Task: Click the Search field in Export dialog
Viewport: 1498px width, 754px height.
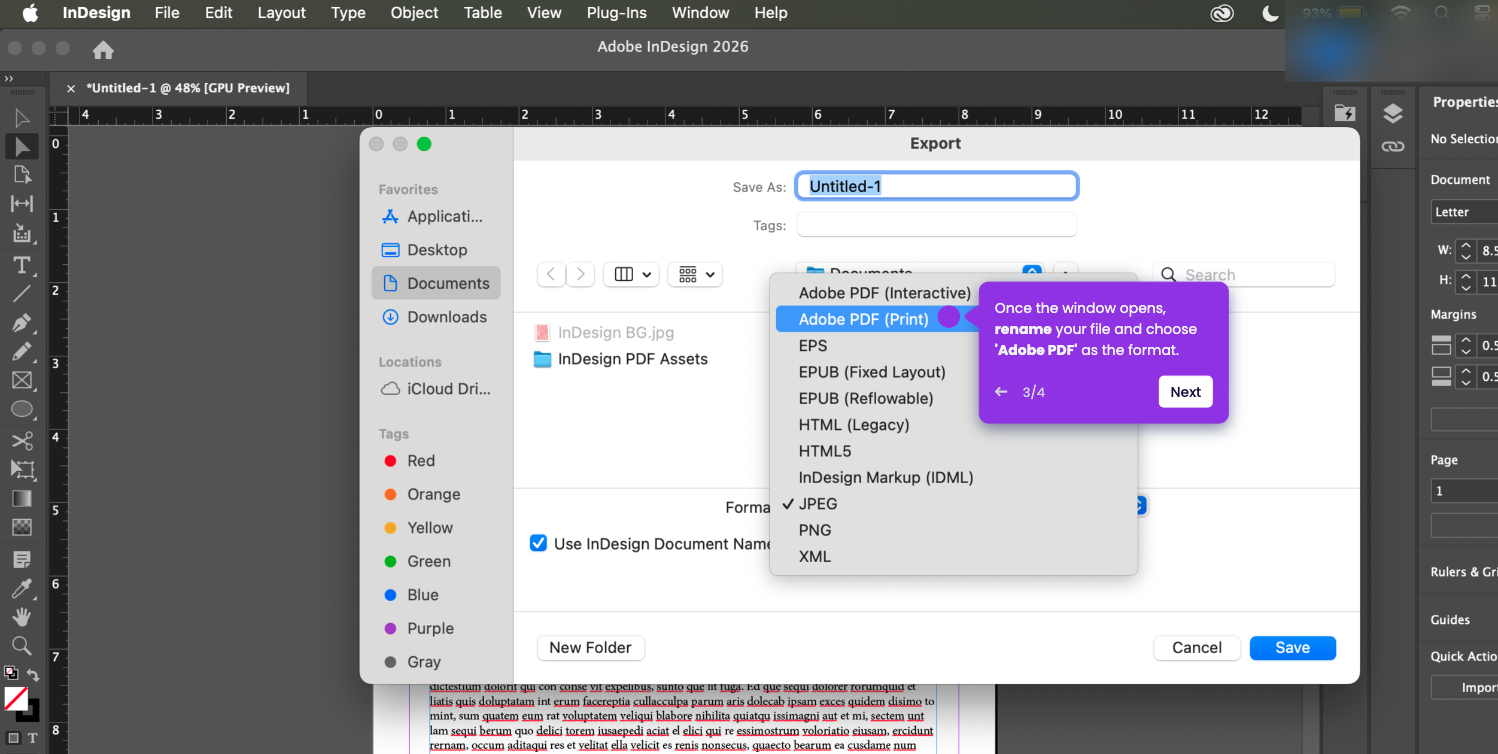Action: click(x=1244, y=274)
